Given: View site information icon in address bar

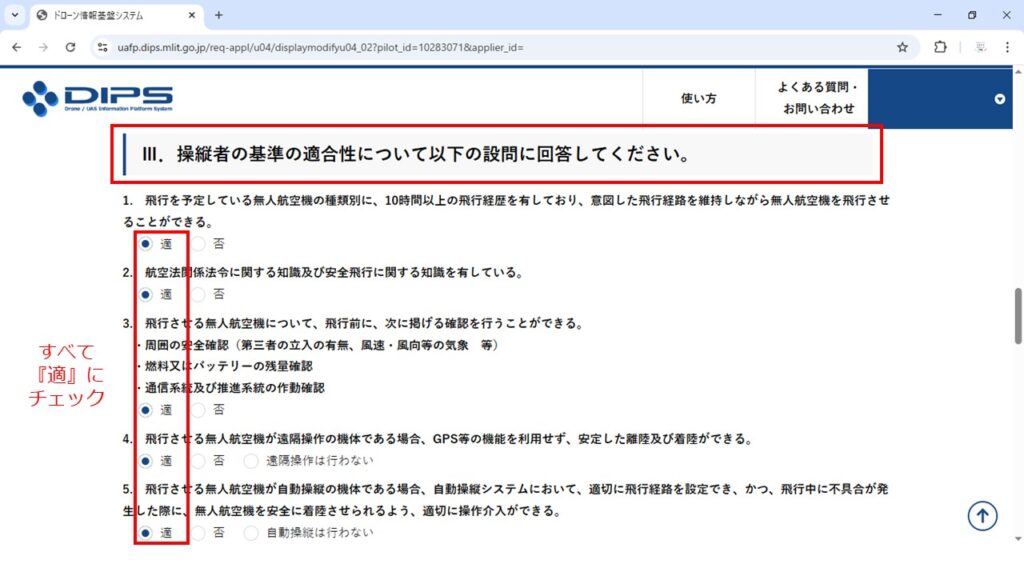Looking at the screenshot, I should (101, 47).
